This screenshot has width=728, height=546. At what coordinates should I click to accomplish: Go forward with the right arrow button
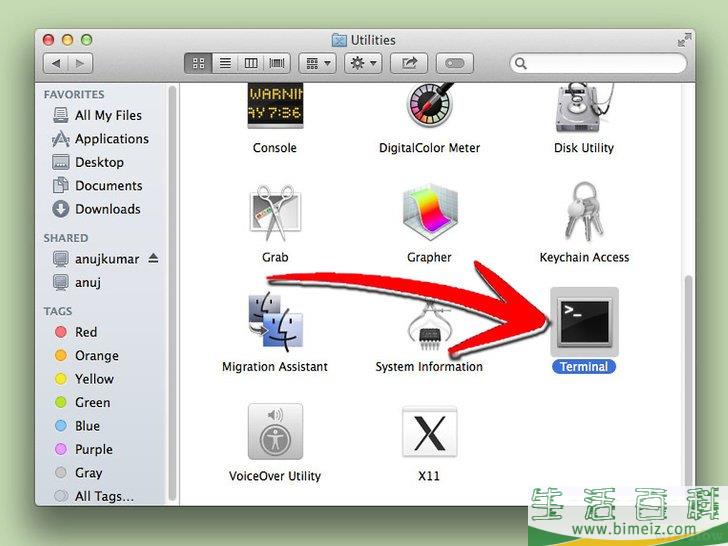[x=80, y=63]
